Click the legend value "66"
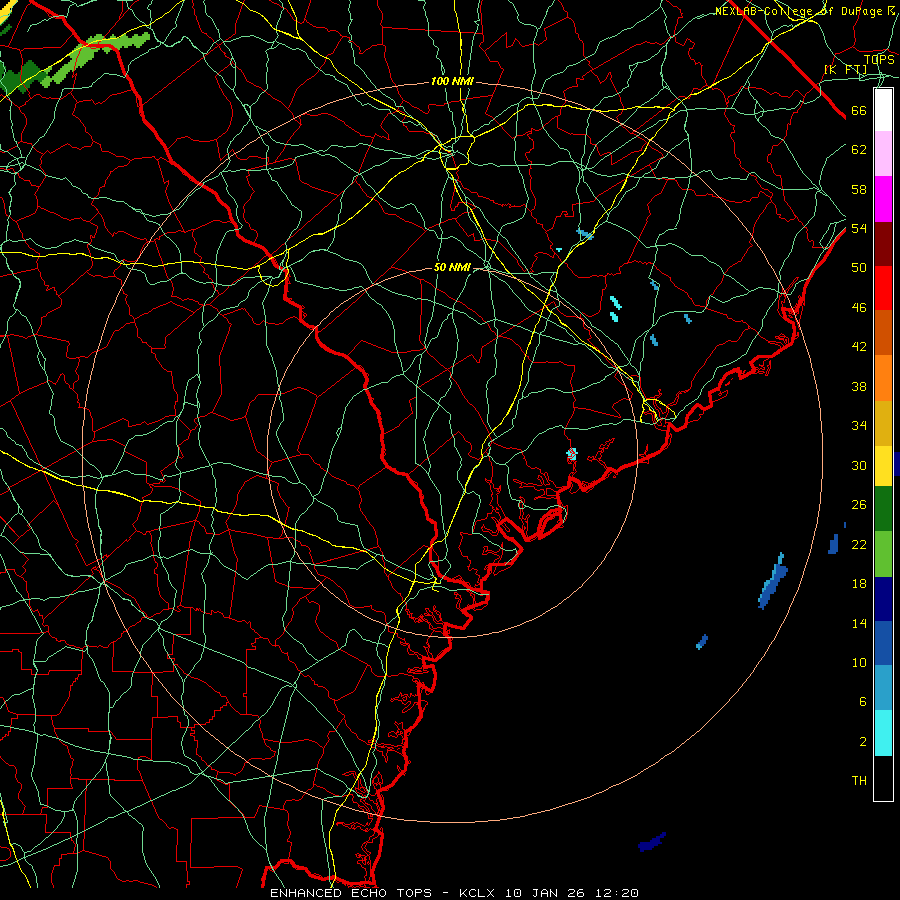The height and width of the screenshot is (900, 900). tap(859, 111)
